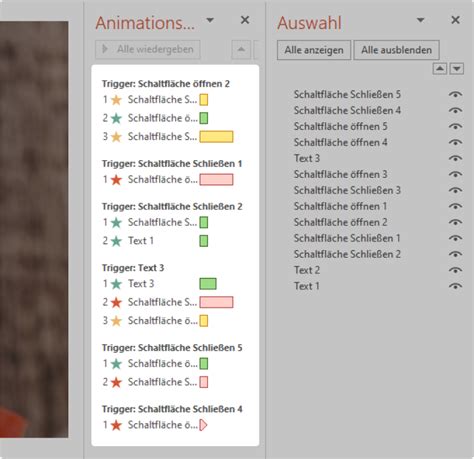Click red star under Trigger Schaltfläche Schließen 1
474x459 pixels.
click(116, 180)
